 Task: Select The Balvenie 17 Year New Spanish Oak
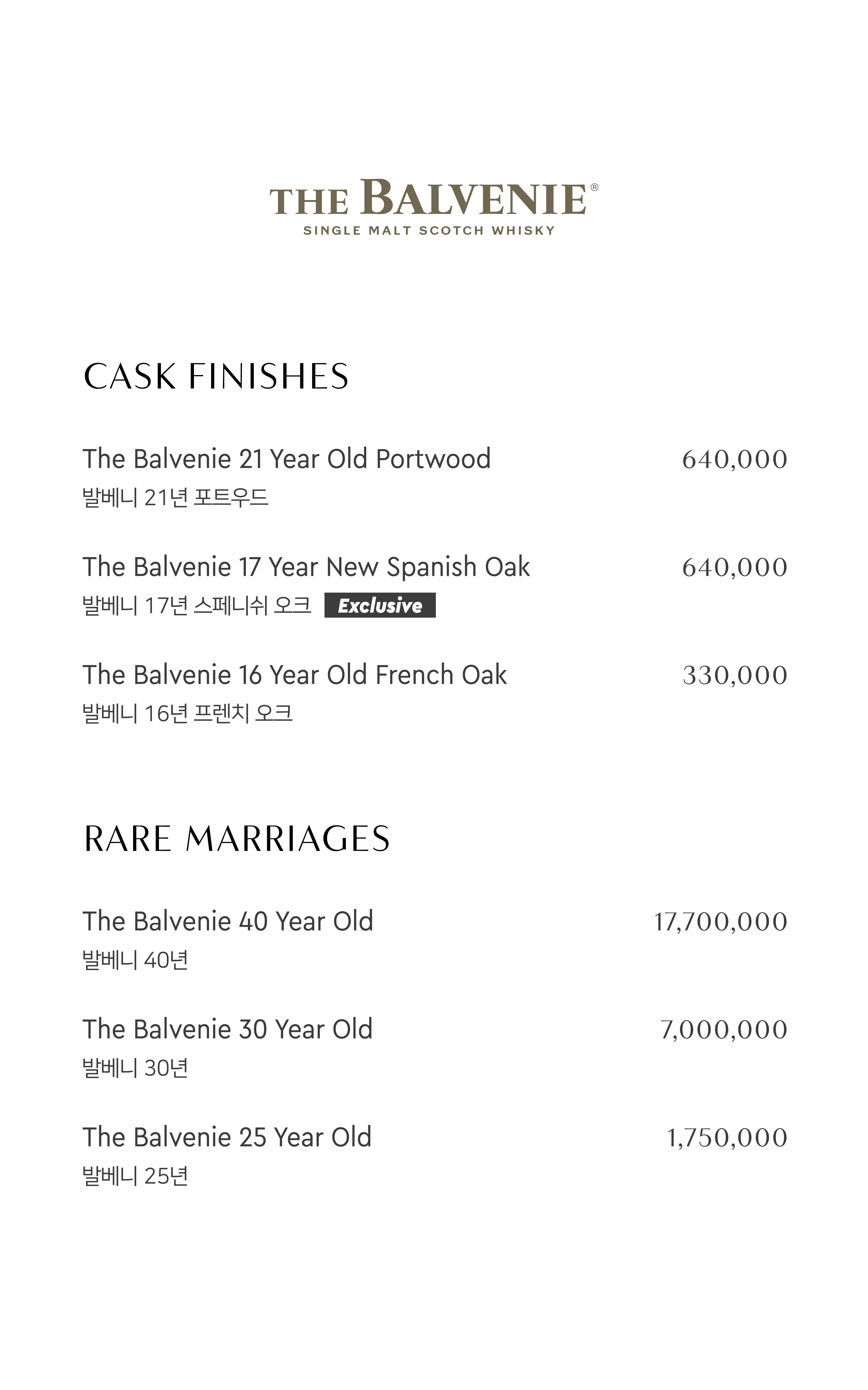(x=306, y=567)
